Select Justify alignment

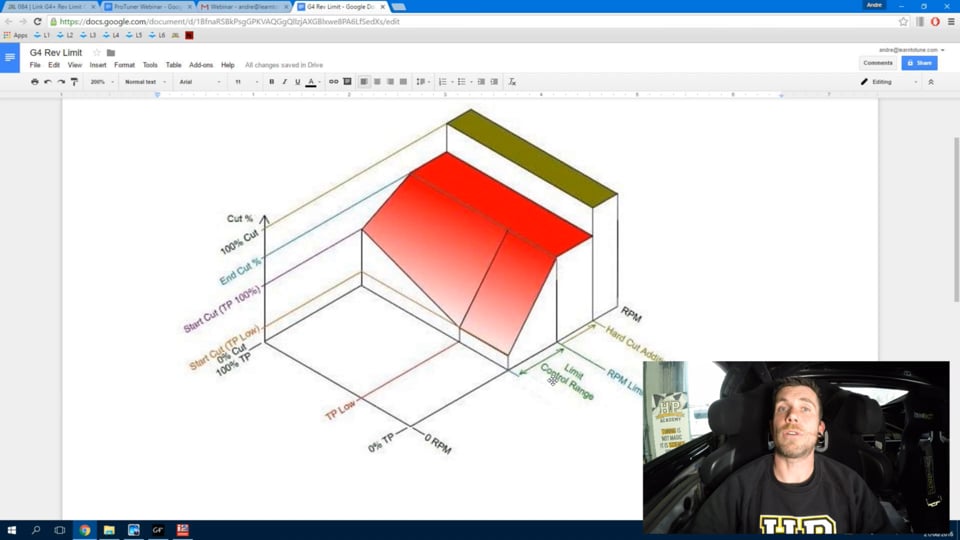[x=403, y=81]
